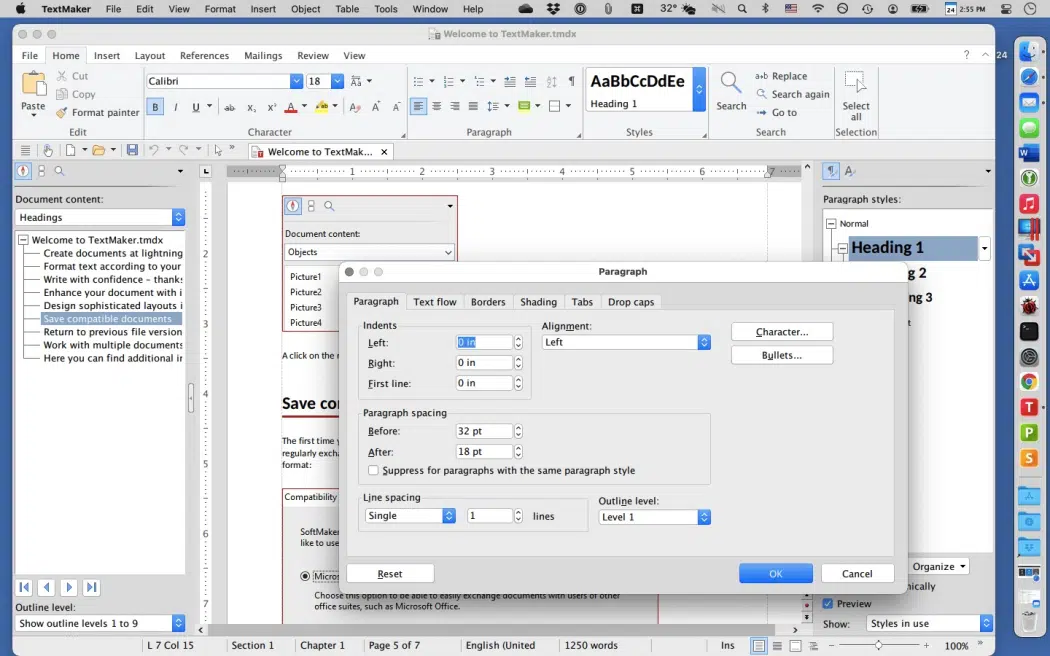Image resolution: width=1050 pixels, height=656 pixels.
Task: Jump to last item navigation icon
Action: pos(91,587)
